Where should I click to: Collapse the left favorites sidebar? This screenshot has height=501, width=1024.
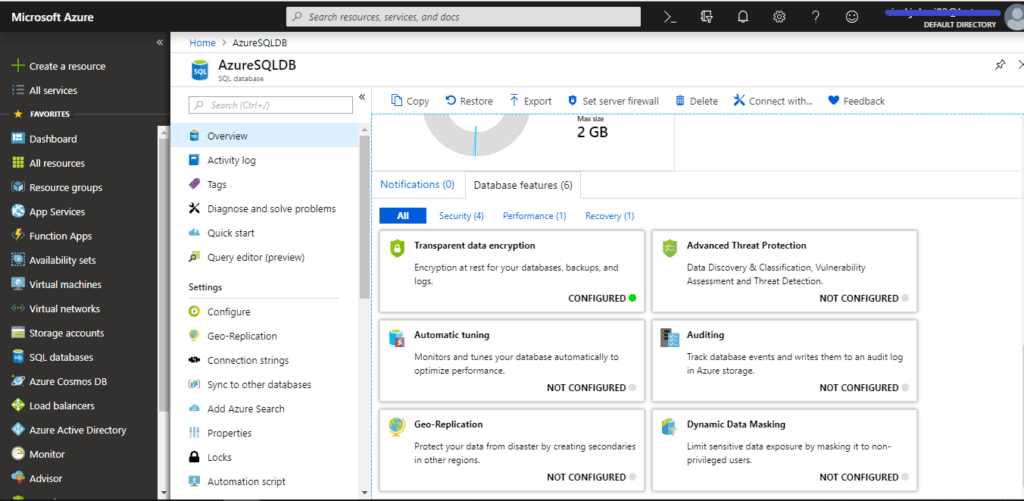(159, 42)
